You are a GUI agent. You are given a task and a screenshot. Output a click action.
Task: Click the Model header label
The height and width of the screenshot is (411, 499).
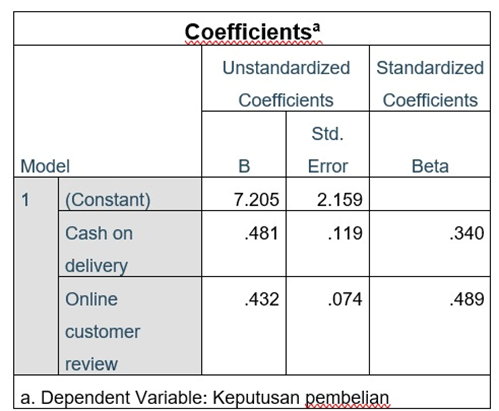45,166
